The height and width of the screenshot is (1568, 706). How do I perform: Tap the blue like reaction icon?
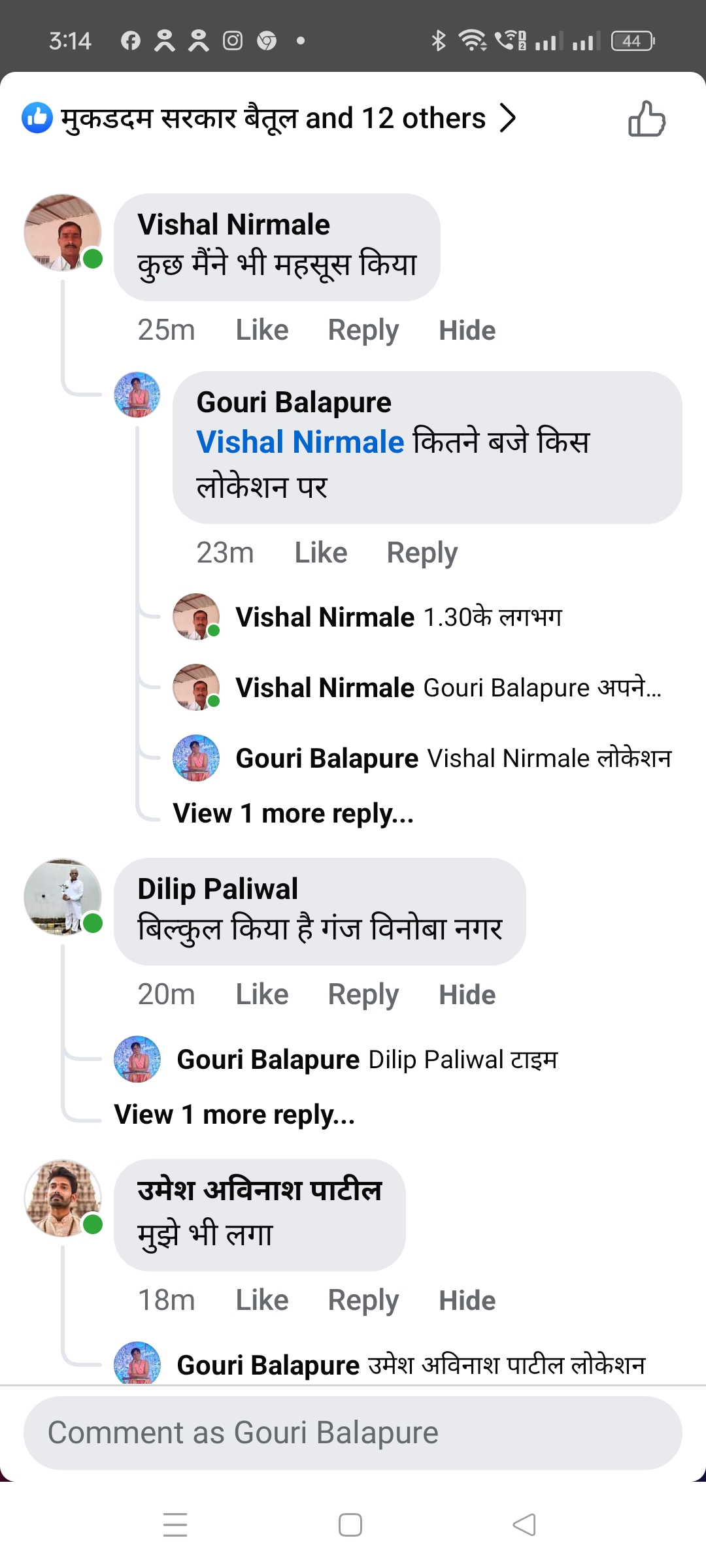click(x=37, y=118)
